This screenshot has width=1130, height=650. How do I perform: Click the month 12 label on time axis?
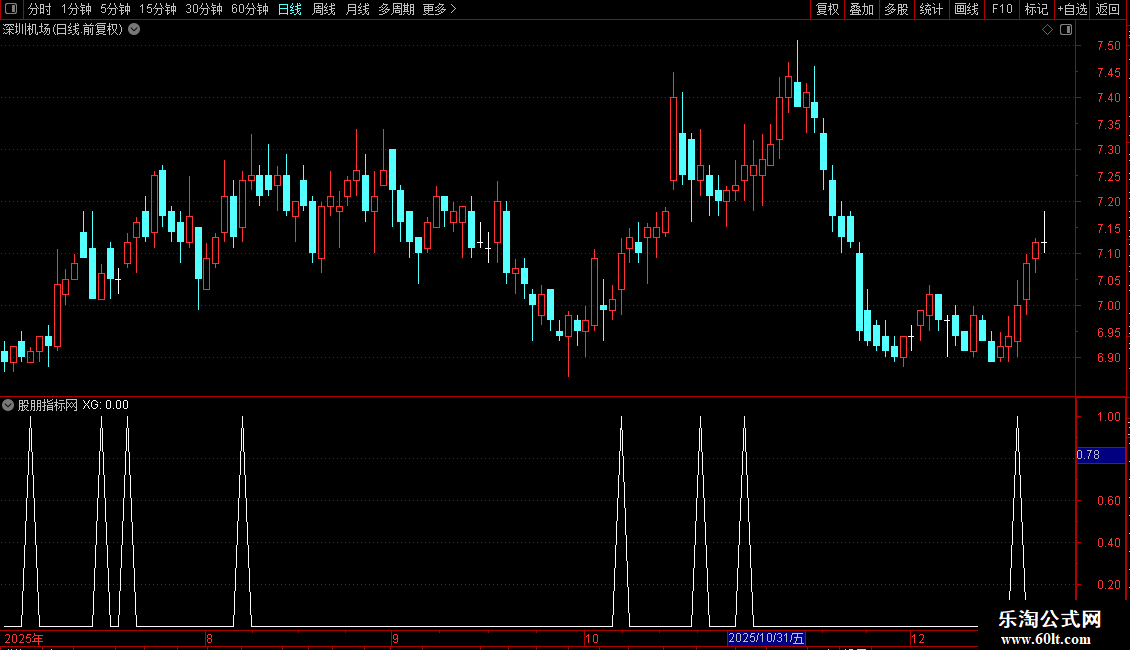tap(917, 638)
